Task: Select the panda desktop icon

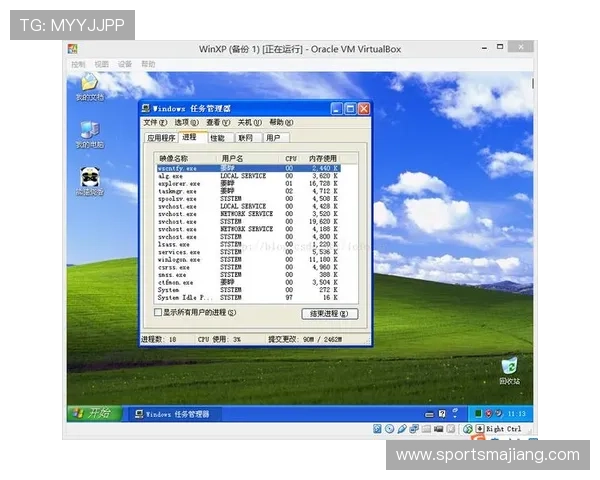Action: (x=90, y=181)
